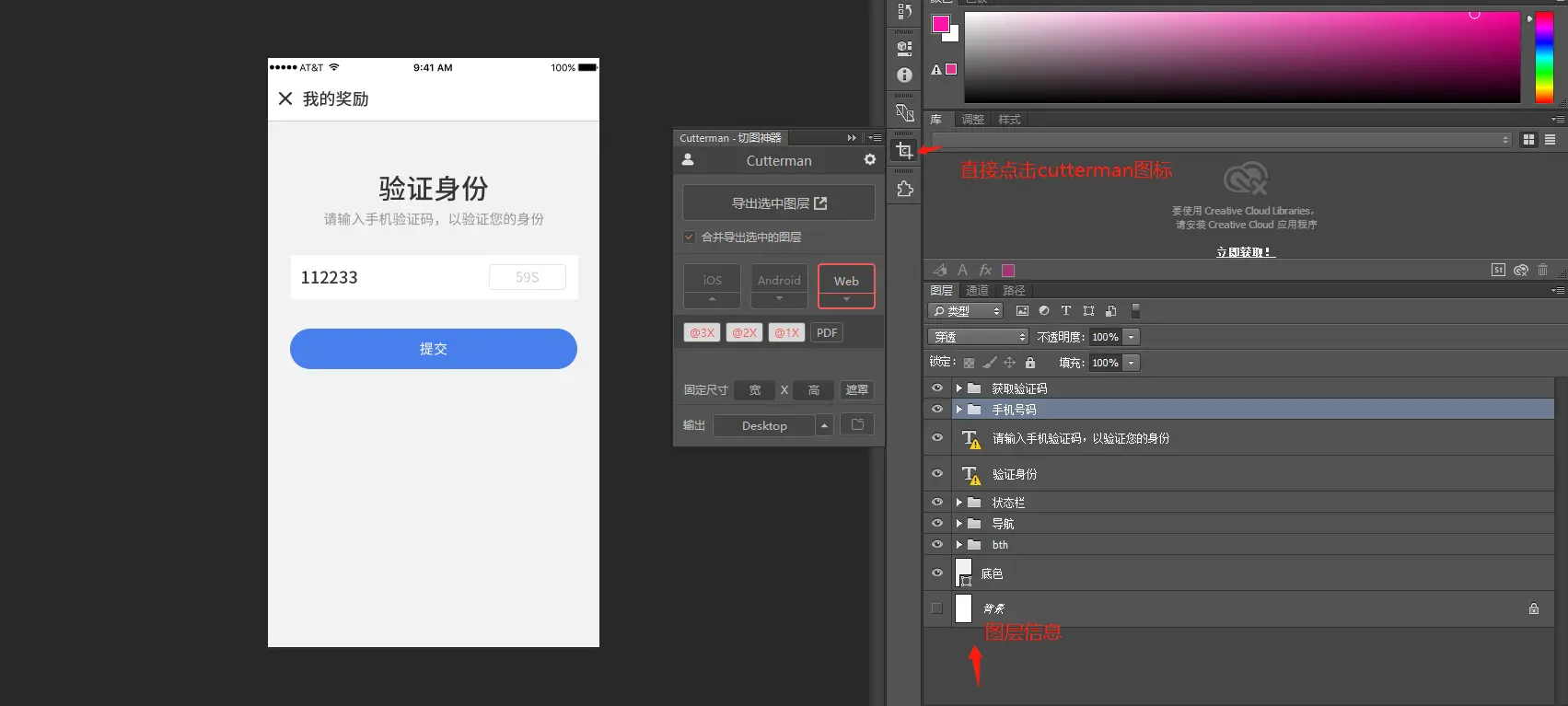Expand the 获取验证码 layer group

coord(958,388)
